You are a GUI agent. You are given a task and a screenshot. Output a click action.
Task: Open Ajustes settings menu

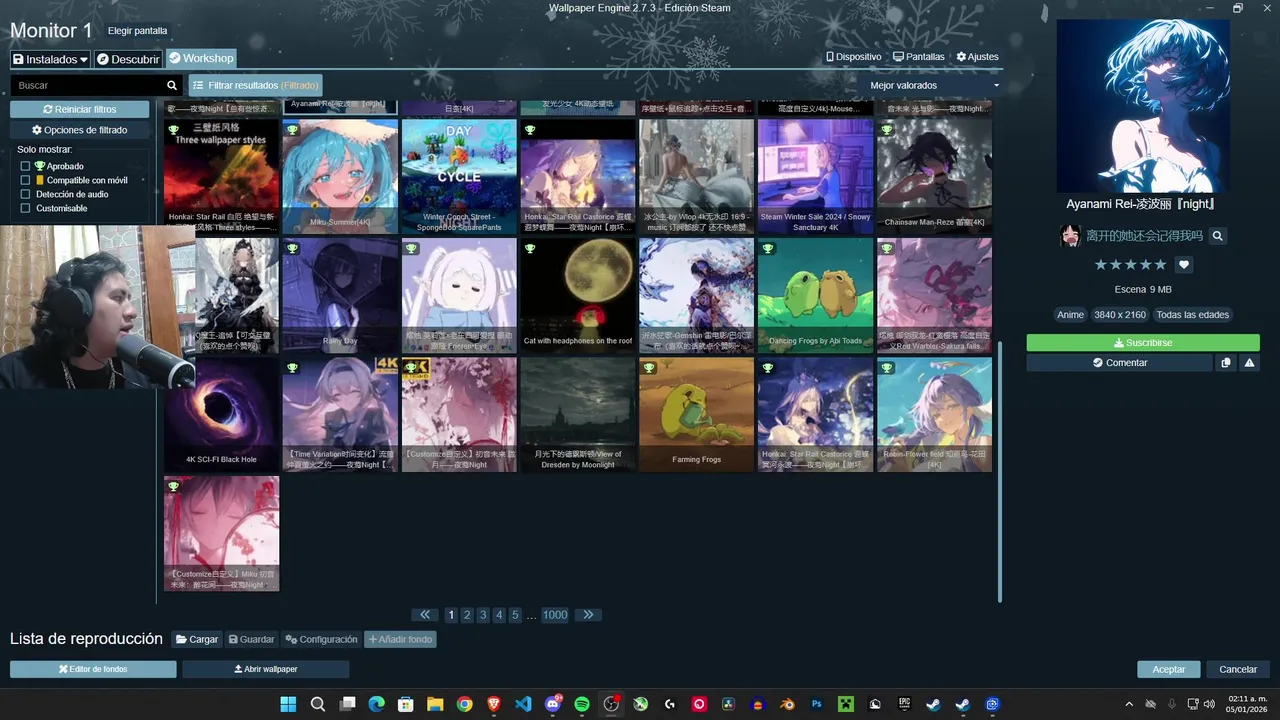pos(977,57)
